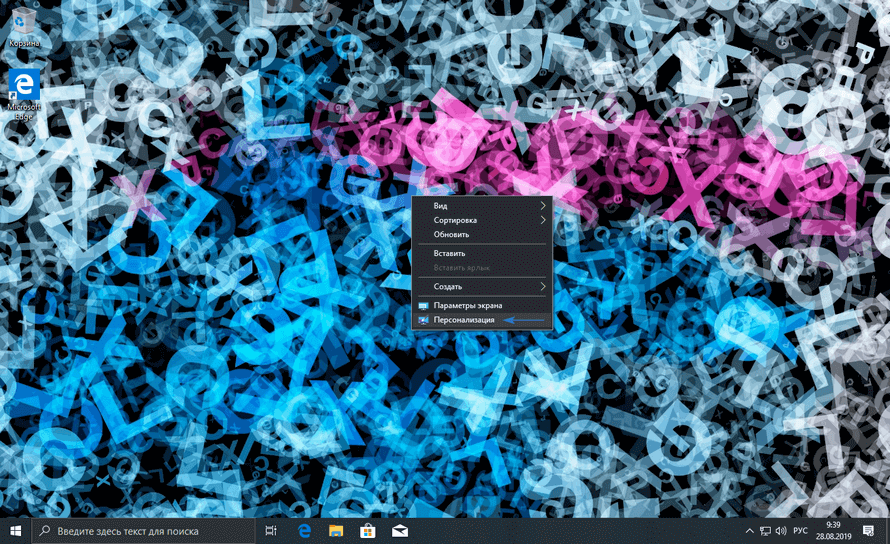890x544 pixels.
Task: Open Персонализация from the context menu
Action: click(x=482, y=320)
